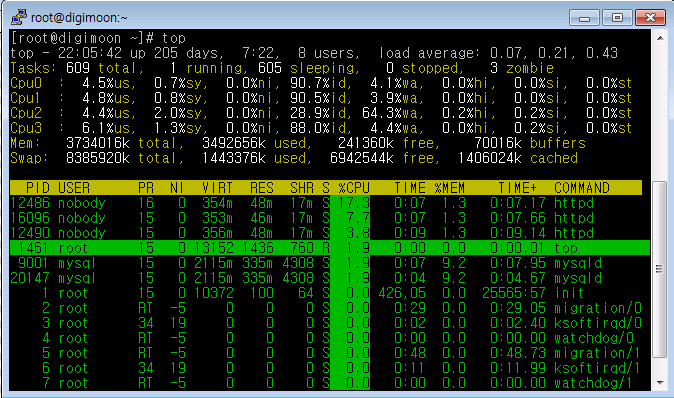Click the empty scrollbar track above thumb
The image size is (674, 398).
[x=660, y=113]
